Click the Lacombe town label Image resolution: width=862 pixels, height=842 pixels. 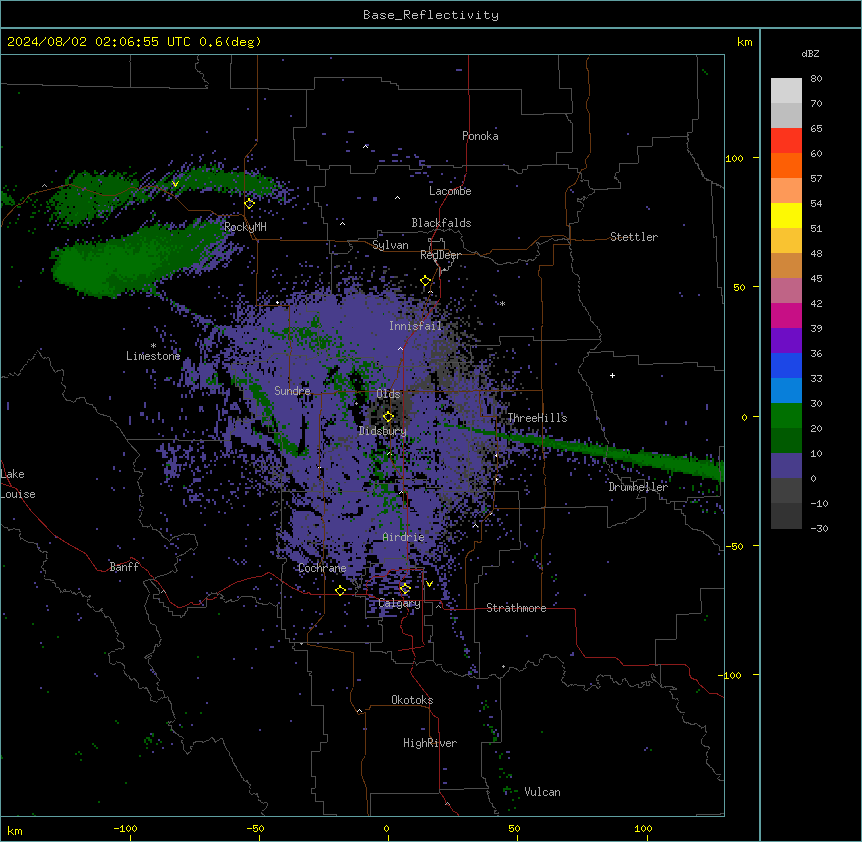click(x=450, y=191)
